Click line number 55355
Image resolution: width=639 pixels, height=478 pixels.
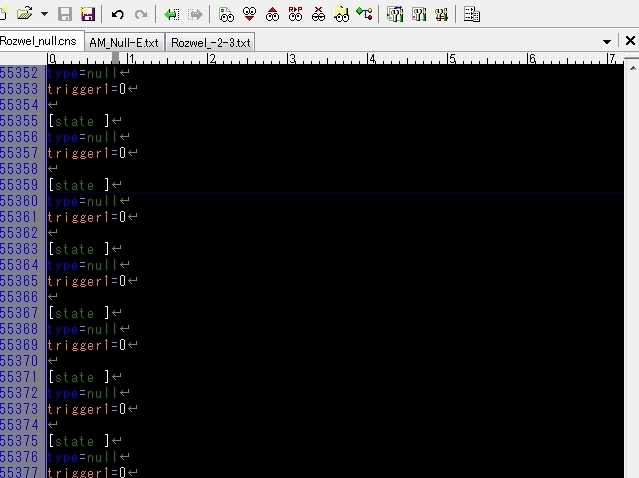(19, 121)
